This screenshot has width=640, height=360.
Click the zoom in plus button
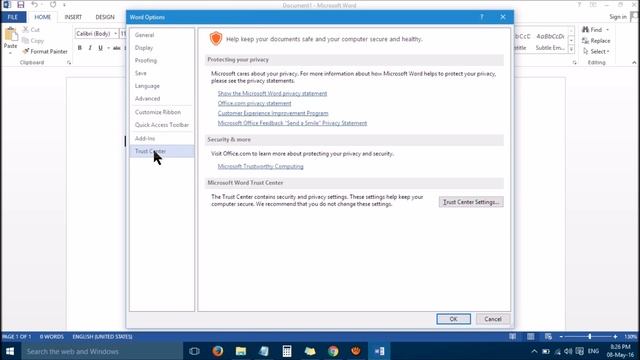615,337
